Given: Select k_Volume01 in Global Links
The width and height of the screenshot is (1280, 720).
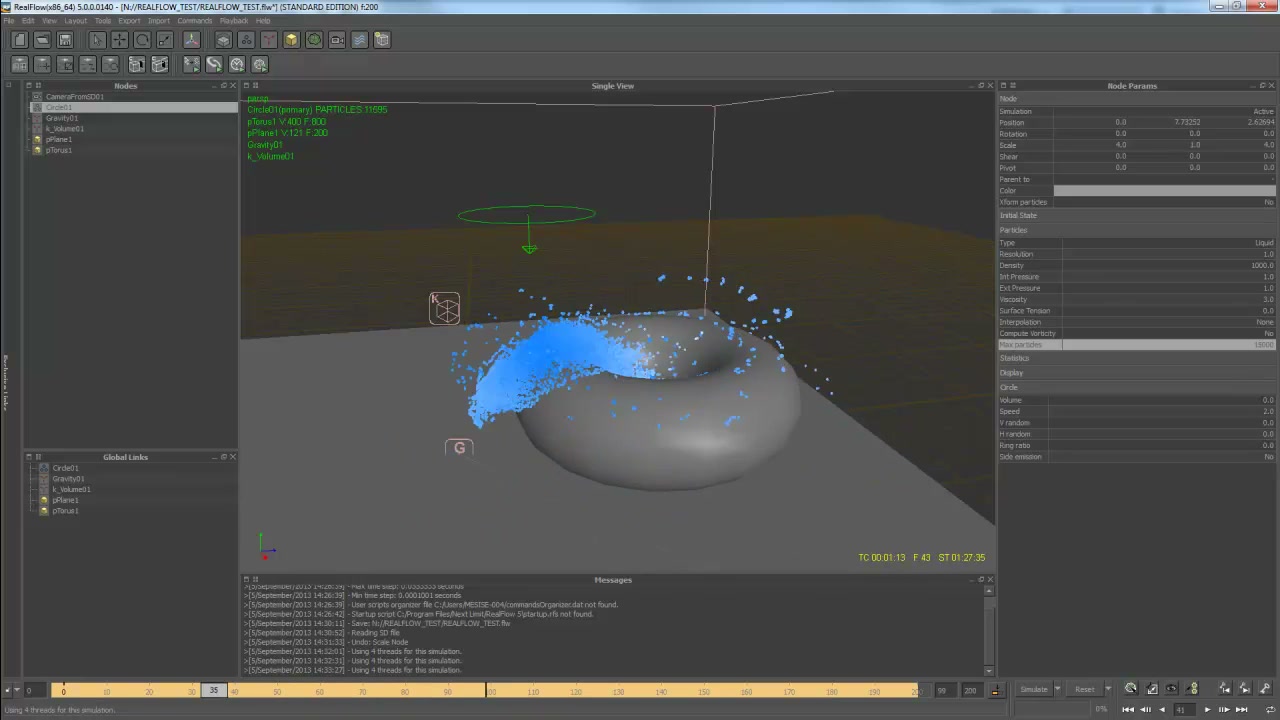Looking at the screenshot, I should [x=71, y=489].
